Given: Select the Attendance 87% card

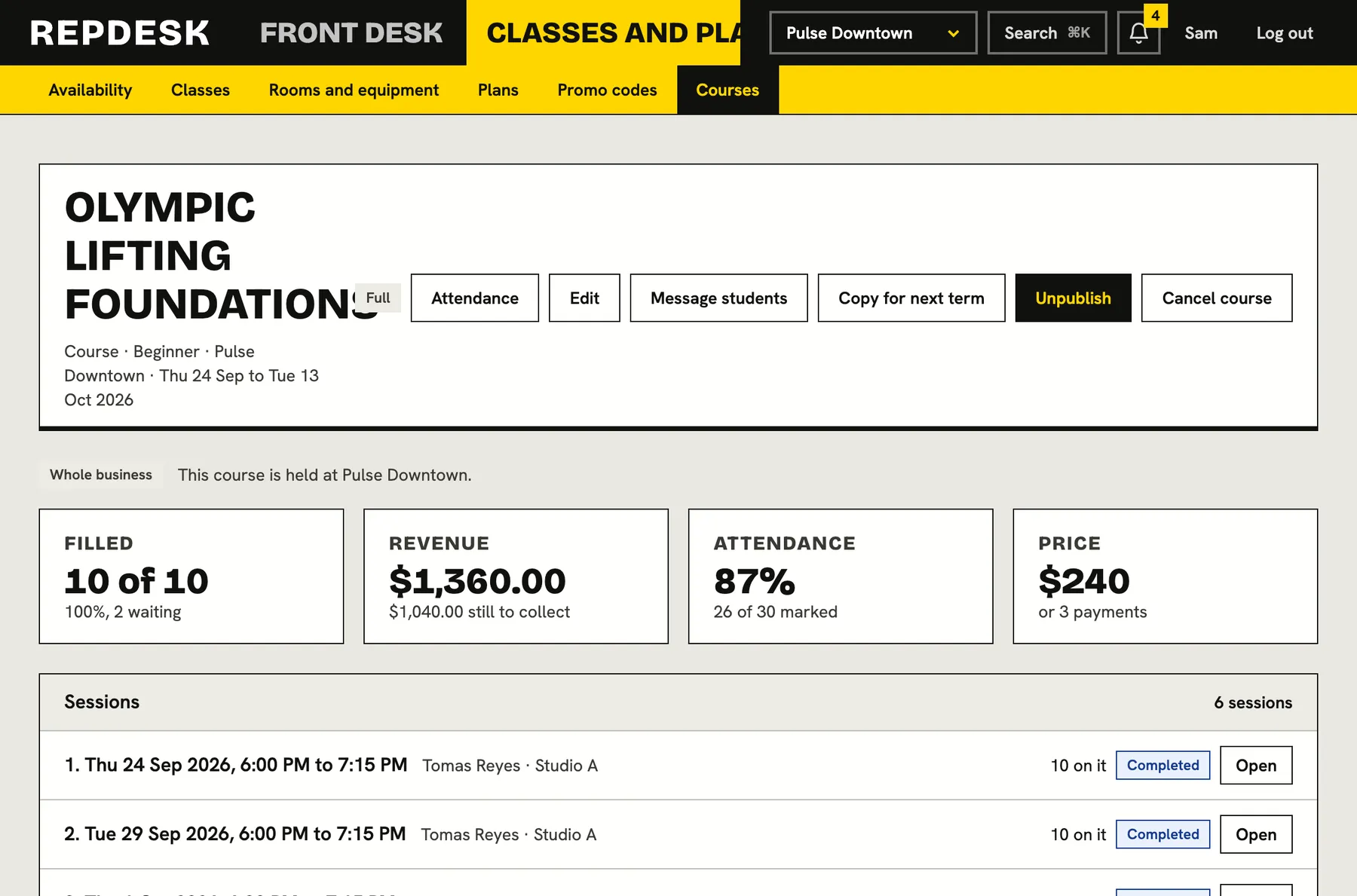Looking at the screenshot, I should click(841, 576).
